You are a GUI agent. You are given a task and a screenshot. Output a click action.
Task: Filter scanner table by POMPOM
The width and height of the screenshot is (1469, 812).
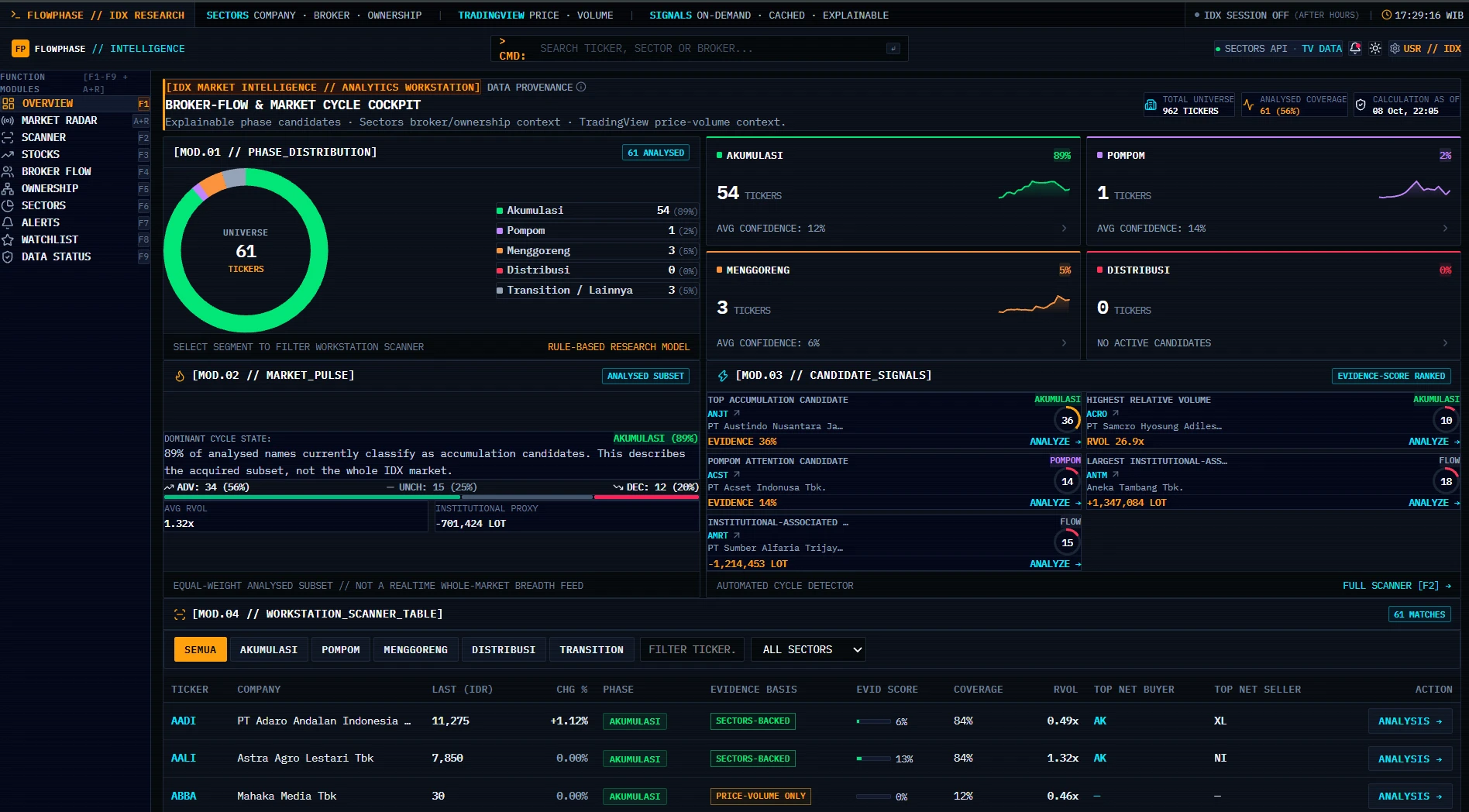[x=341, y=649]
